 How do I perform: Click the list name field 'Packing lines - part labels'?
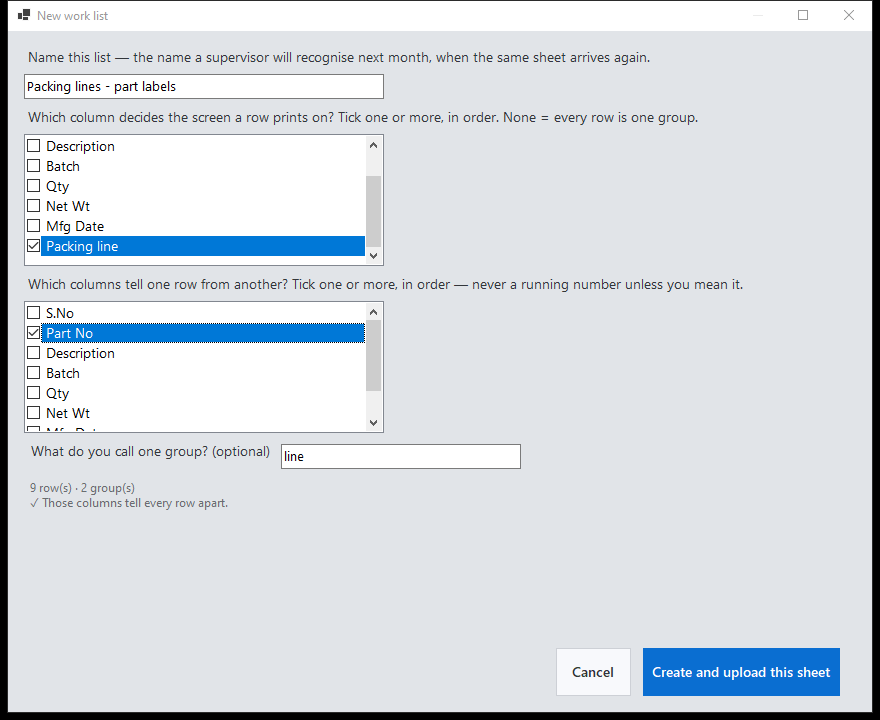204,86
